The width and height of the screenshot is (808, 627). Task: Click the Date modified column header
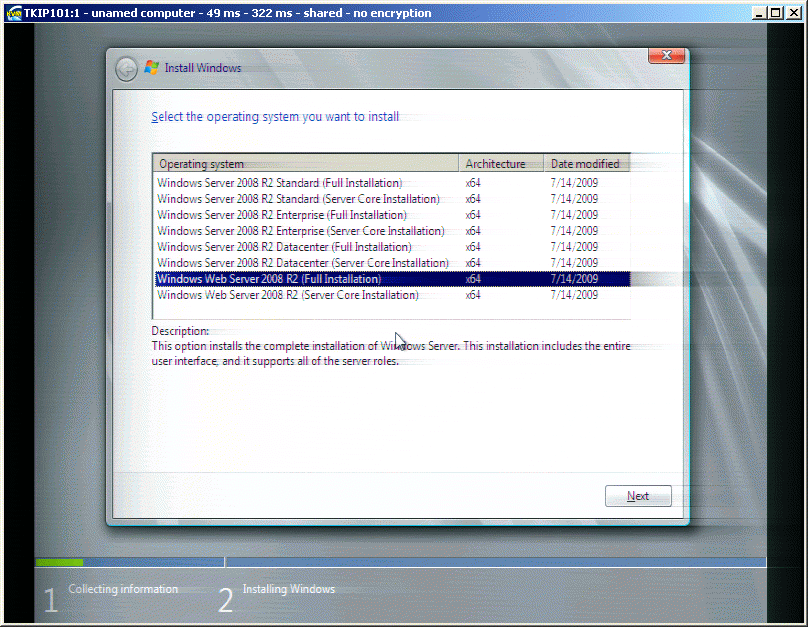587,163
